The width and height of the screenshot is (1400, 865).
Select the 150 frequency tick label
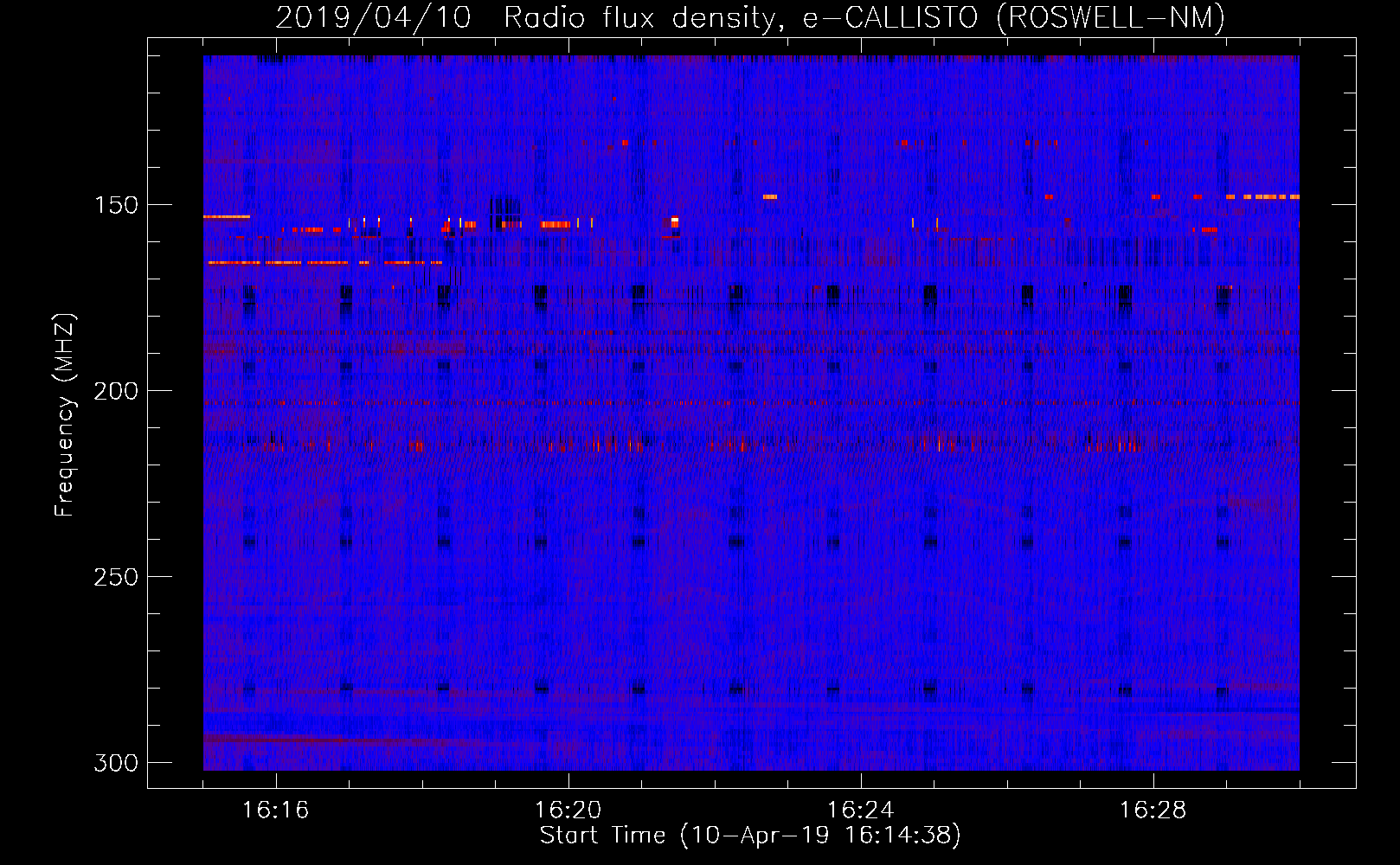[x=116, y=205]
